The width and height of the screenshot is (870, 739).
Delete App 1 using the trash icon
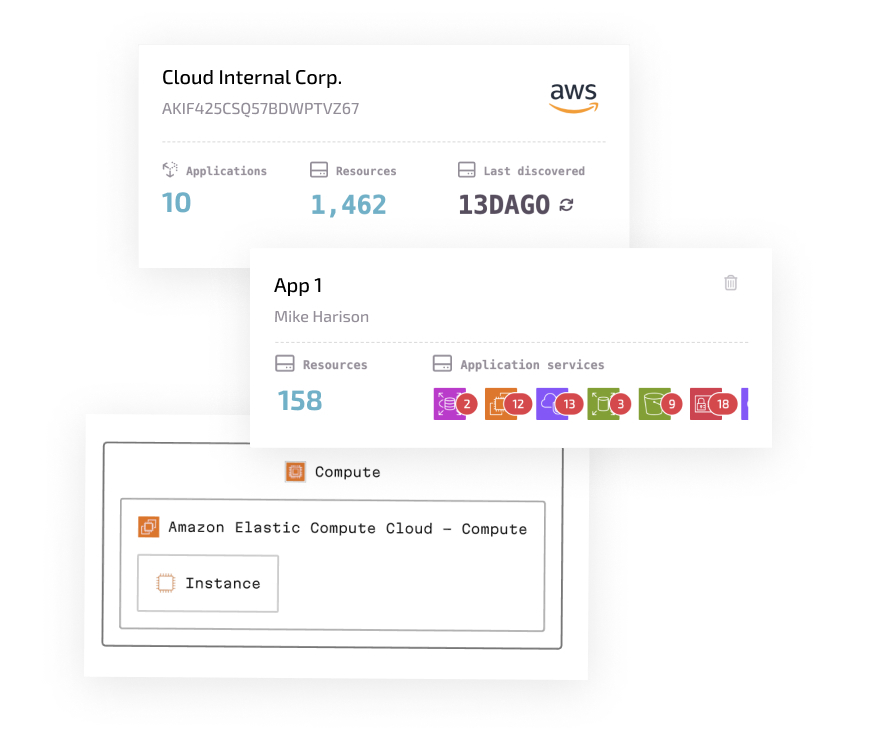tap(731, 283)
